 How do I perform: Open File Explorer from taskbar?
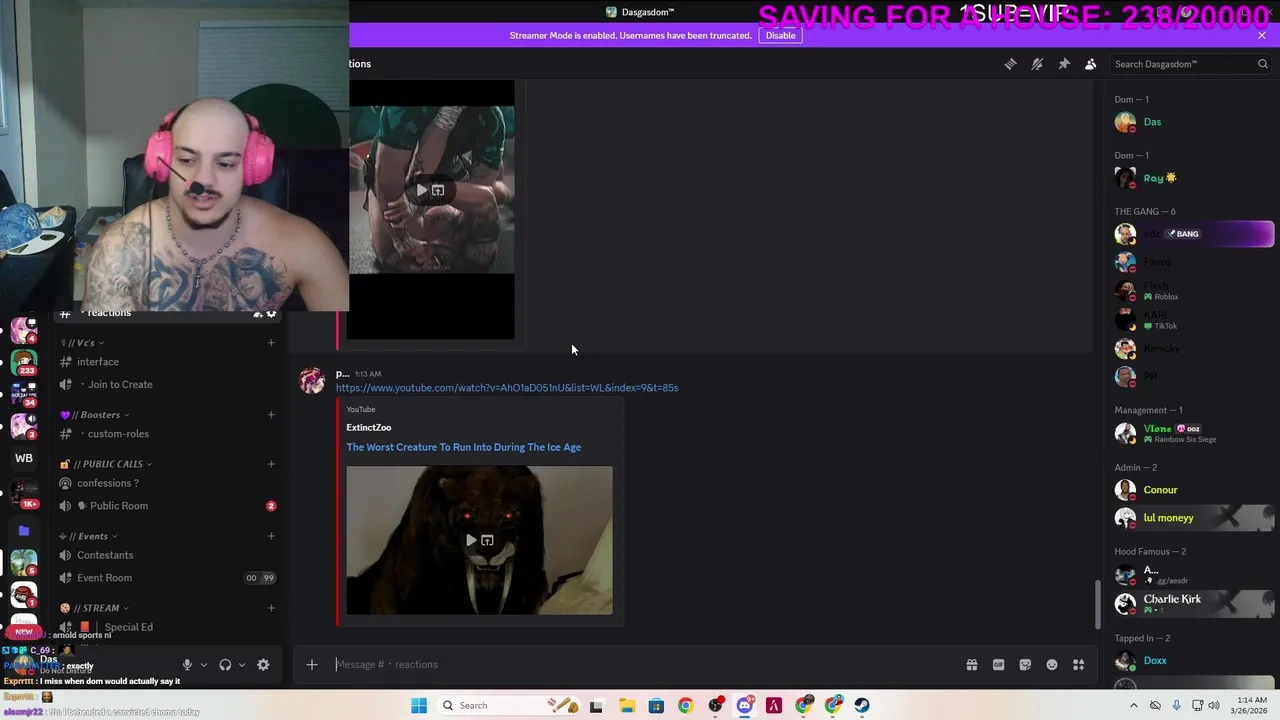coord(627,705)
